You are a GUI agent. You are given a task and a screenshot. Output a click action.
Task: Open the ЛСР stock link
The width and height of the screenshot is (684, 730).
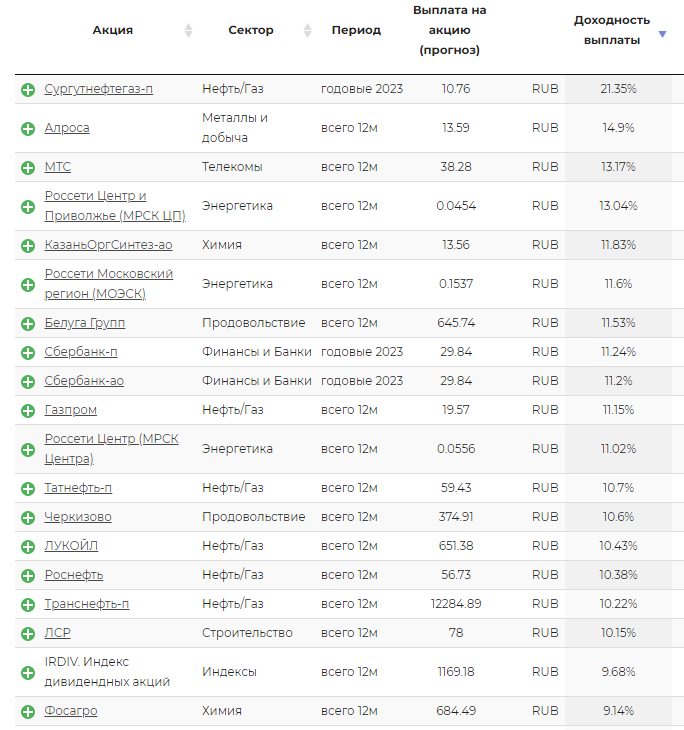58,633
